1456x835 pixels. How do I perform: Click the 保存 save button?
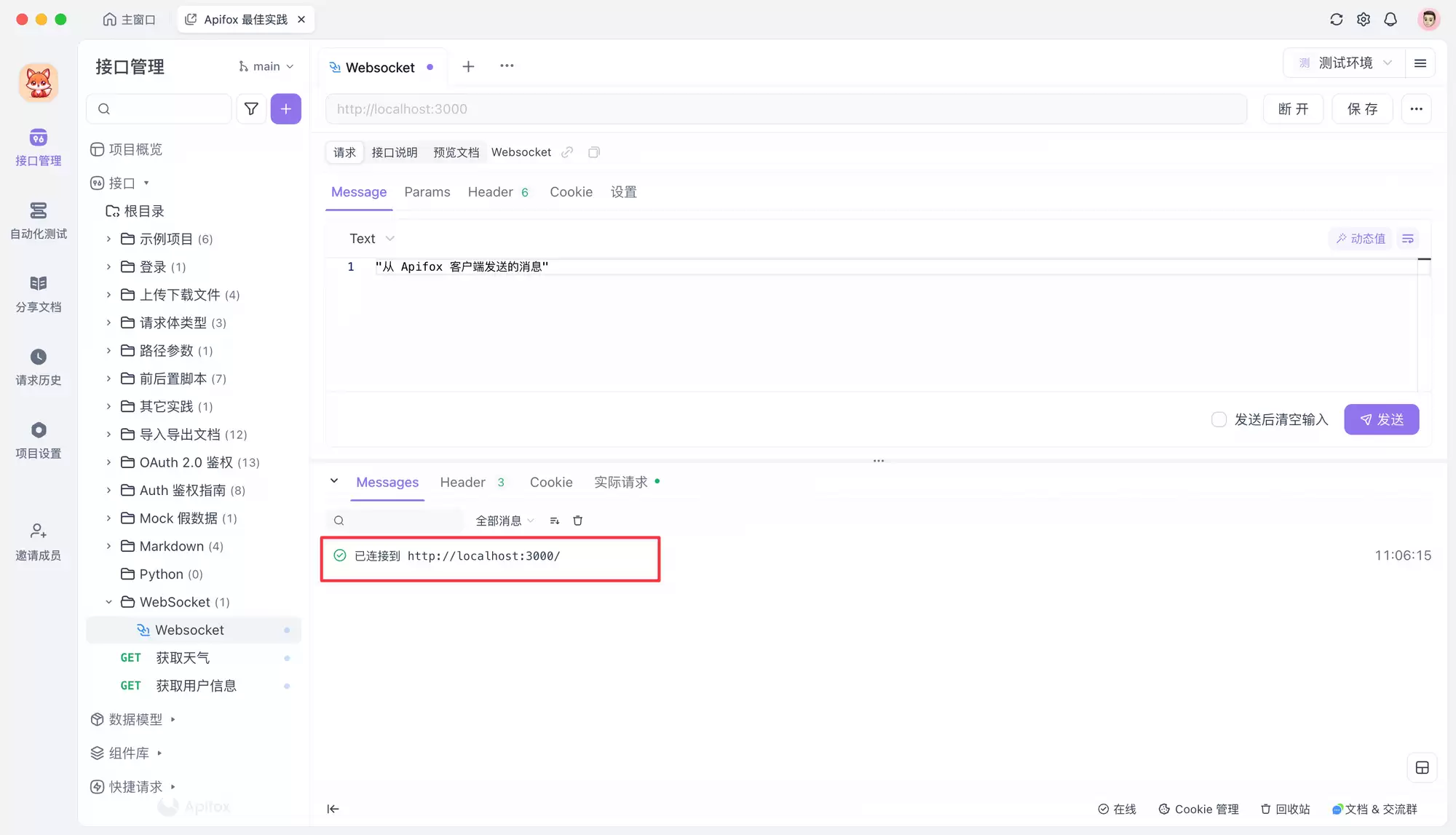point(1362,109)
